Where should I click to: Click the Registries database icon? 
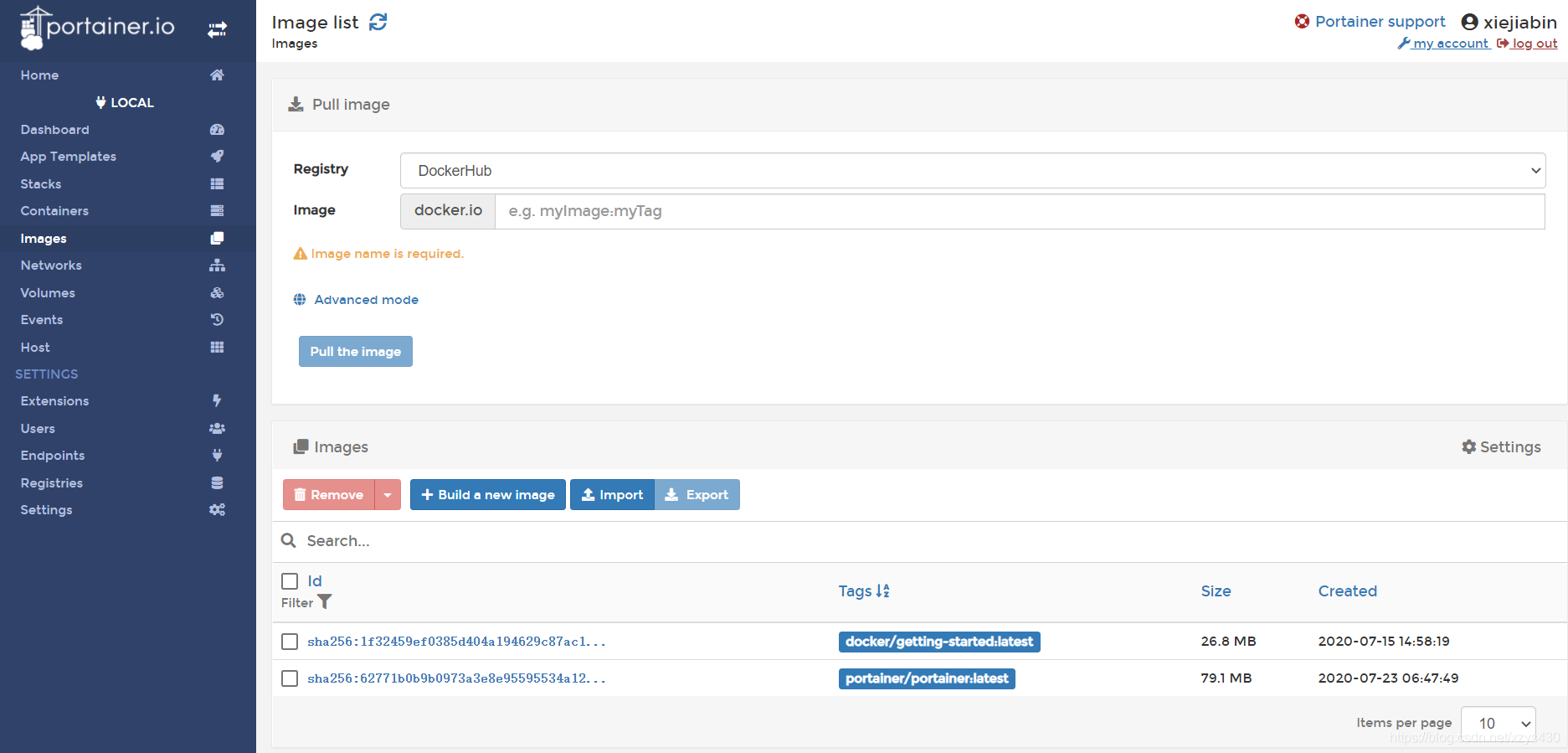click(x=217, y=483)
